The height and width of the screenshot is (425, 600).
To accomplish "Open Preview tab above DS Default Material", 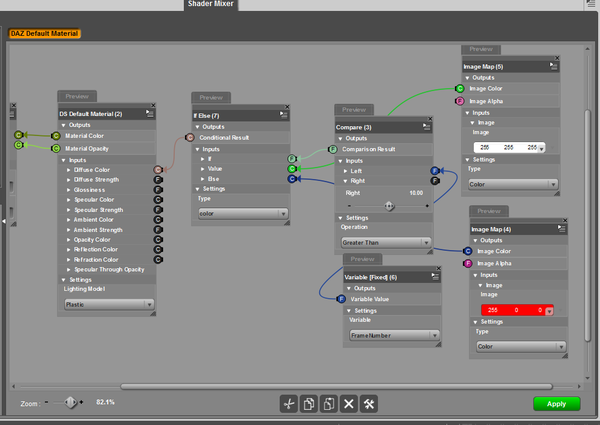I will click(77, 96).
